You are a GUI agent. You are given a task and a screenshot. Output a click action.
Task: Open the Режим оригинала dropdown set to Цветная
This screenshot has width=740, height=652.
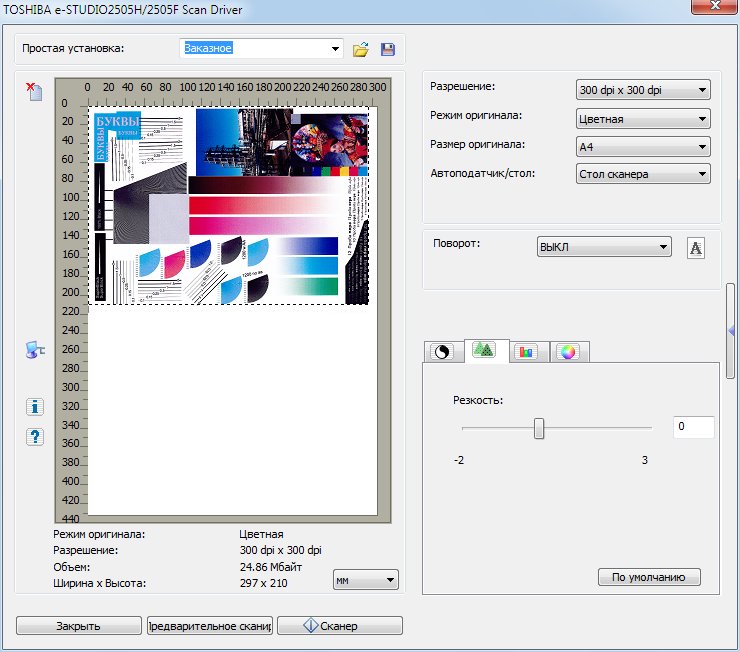click(x=643, y=119)
